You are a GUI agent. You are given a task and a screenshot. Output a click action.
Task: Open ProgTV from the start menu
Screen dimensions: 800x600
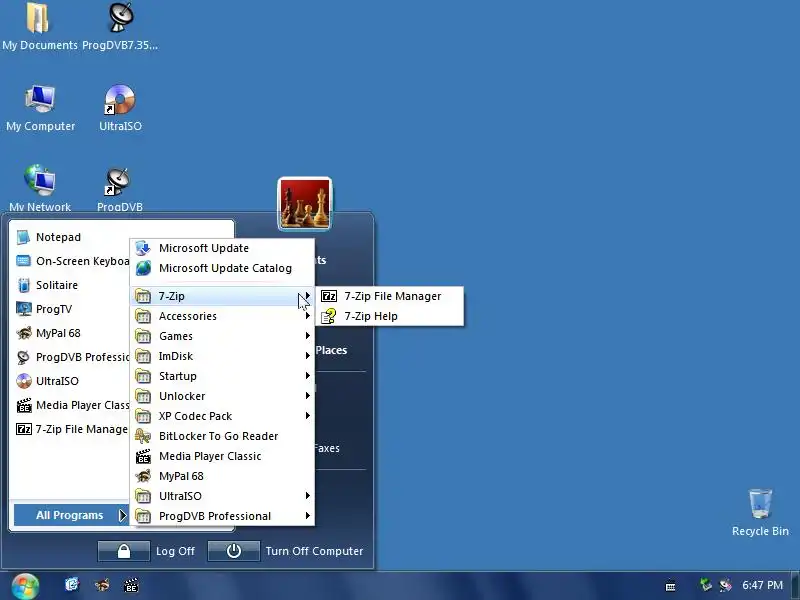pyautogui.click(x=70, y=309)
